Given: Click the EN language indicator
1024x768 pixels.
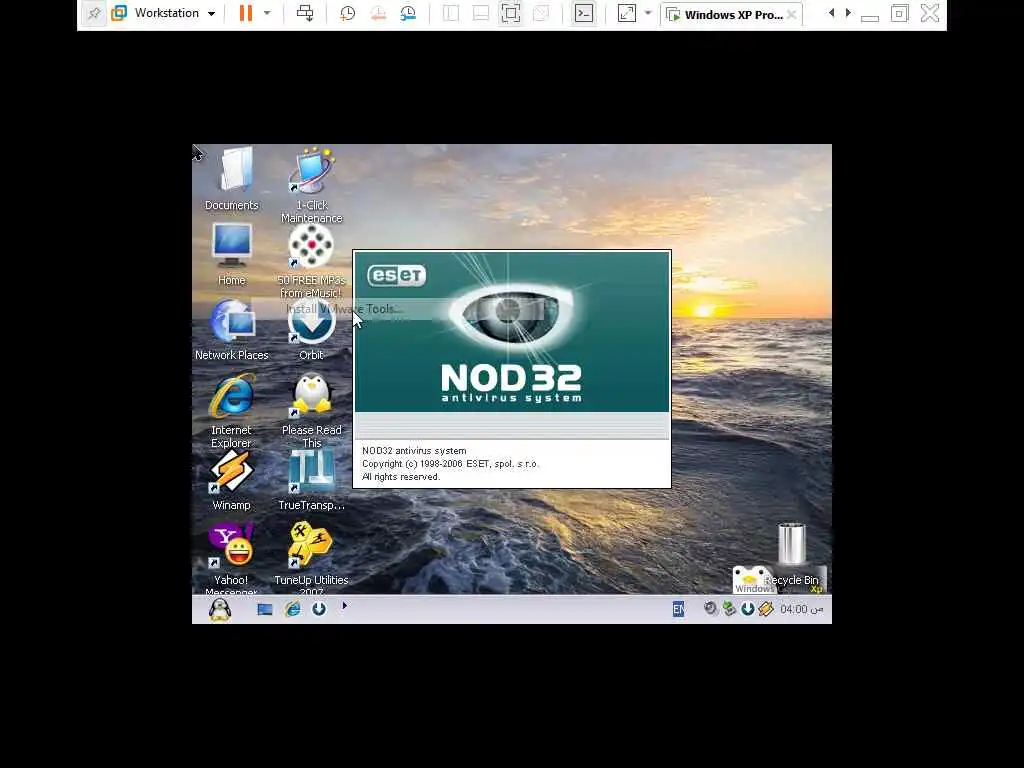Looking at the screenshot, I should 679,609.
